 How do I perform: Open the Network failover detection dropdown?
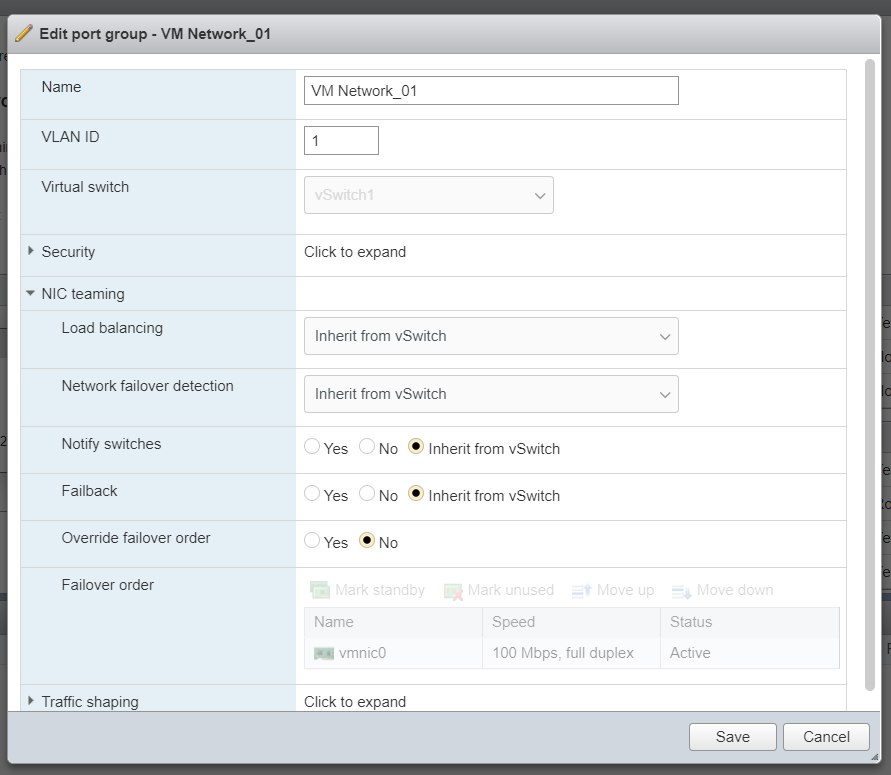coord(491,394)
